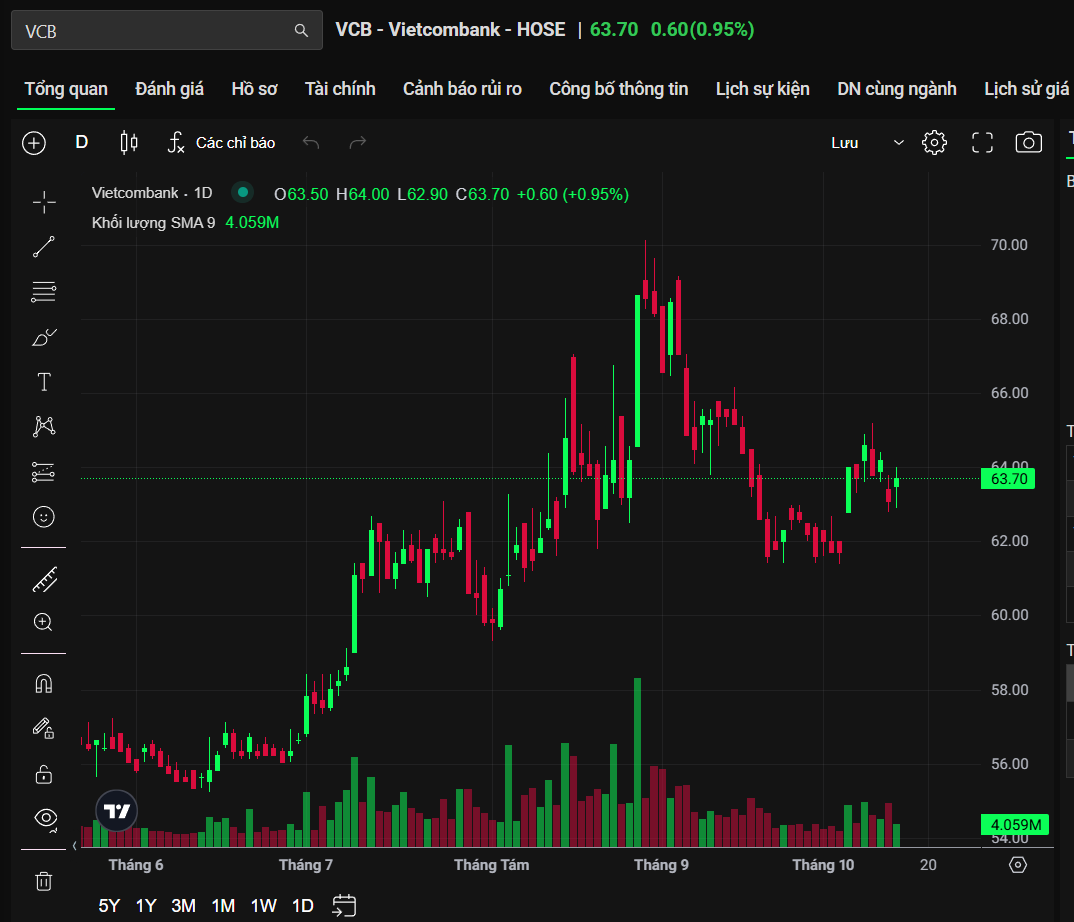Open the Cảnh báo rủi ro tab
Screen dimensions: 1074x922
click(462, 89)
